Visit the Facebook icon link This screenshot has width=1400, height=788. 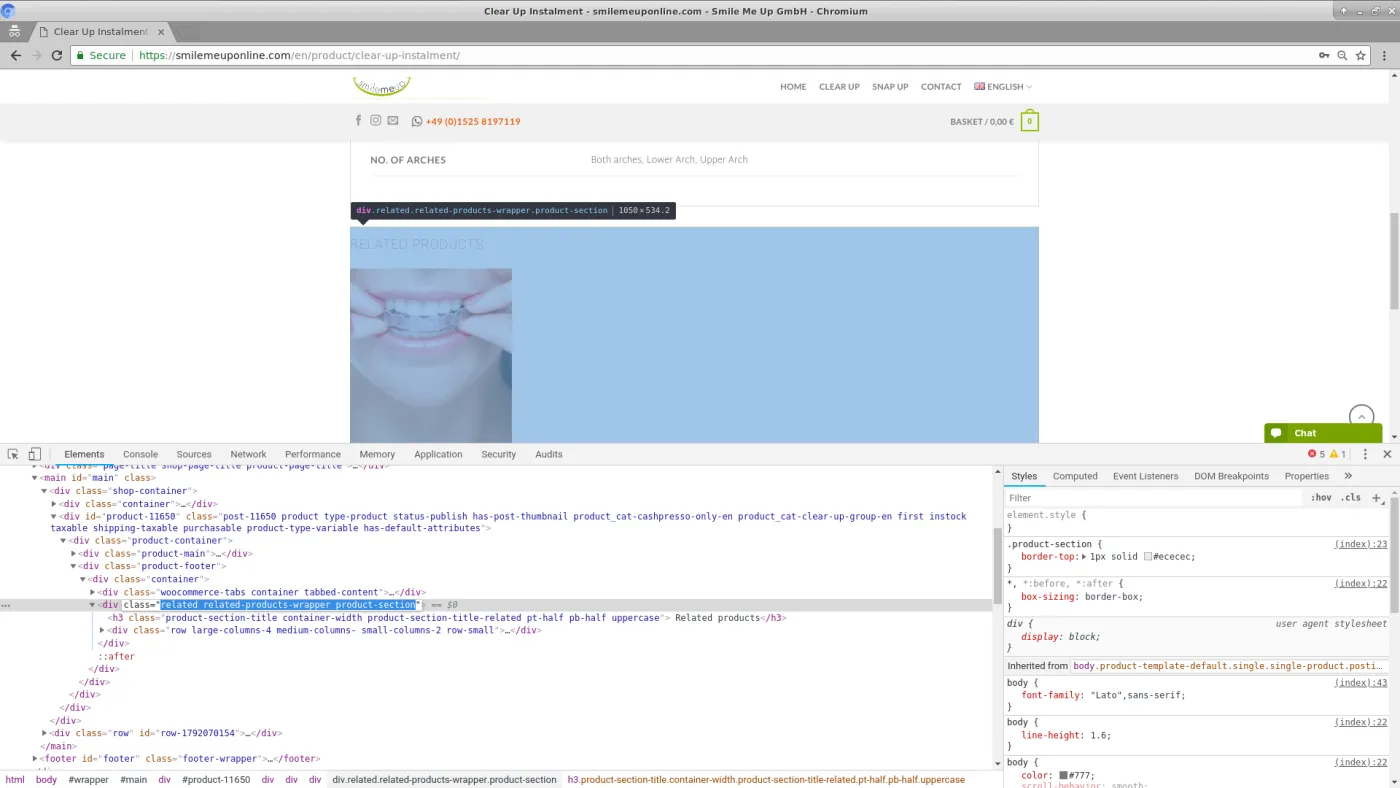[x=359, y=121]
